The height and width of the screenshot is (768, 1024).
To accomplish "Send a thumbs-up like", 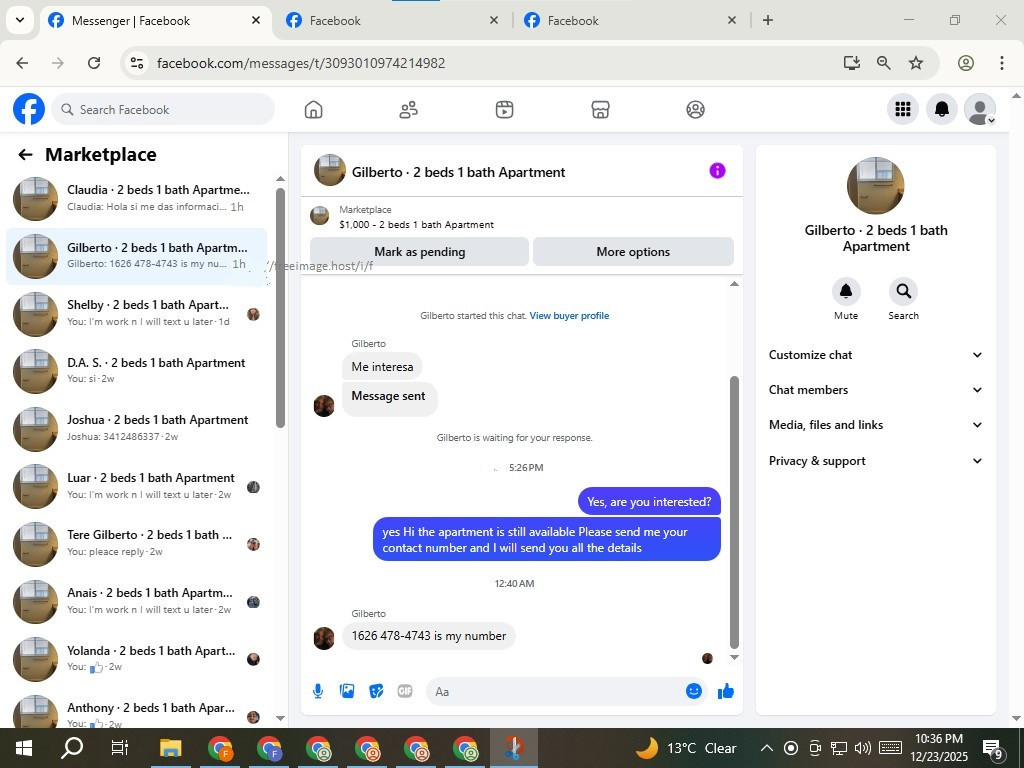I will [x=726, y=691].
